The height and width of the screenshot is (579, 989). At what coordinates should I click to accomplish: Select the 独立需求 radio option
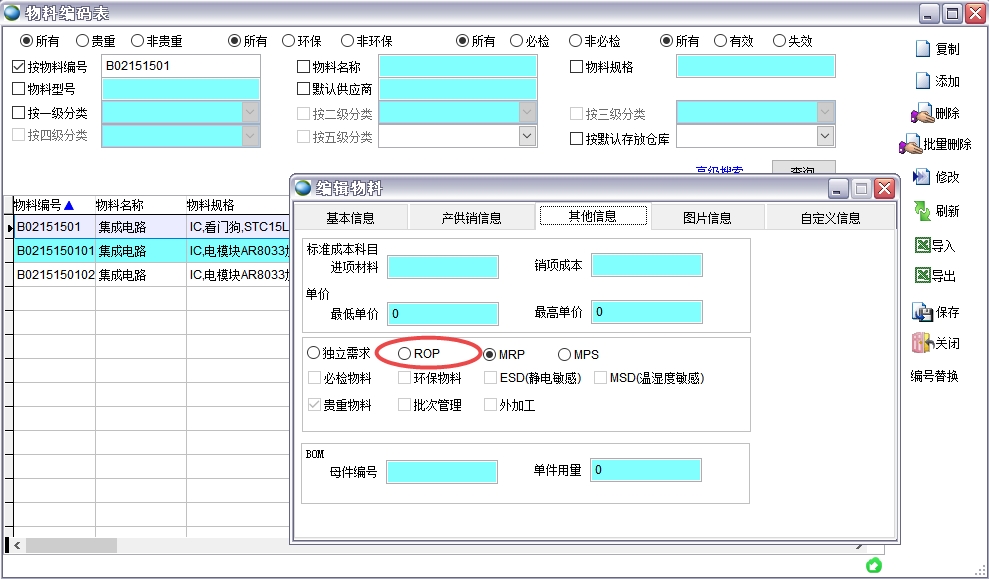[314, 354]
